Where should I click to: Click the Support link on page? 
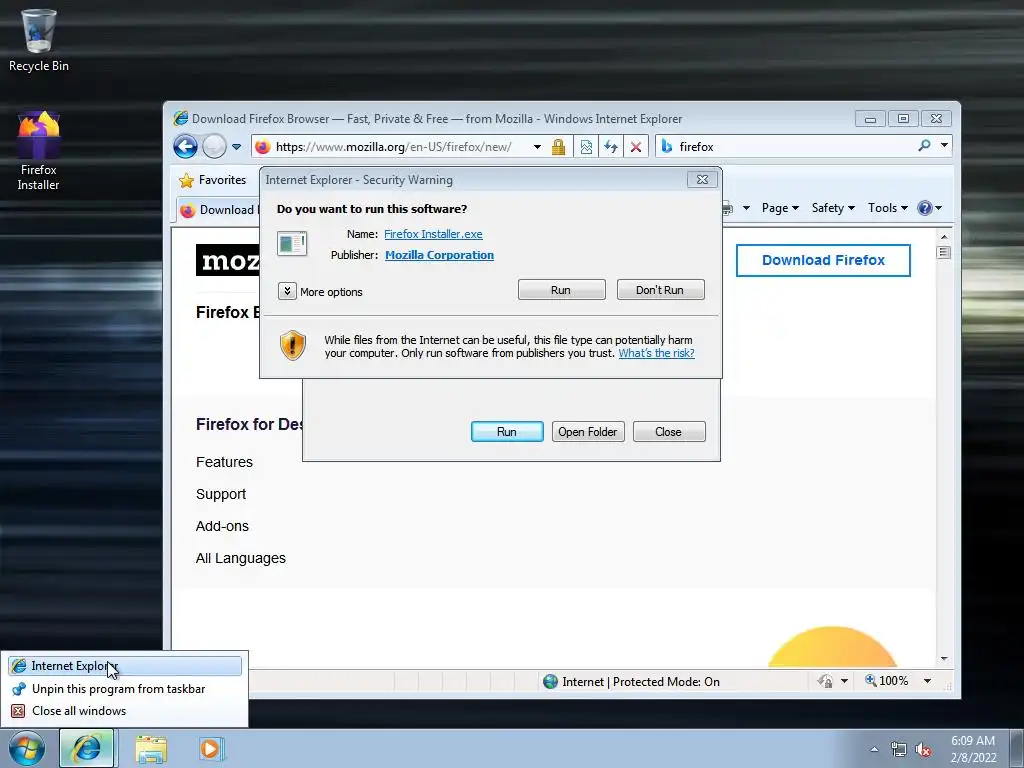click(221, 494)
